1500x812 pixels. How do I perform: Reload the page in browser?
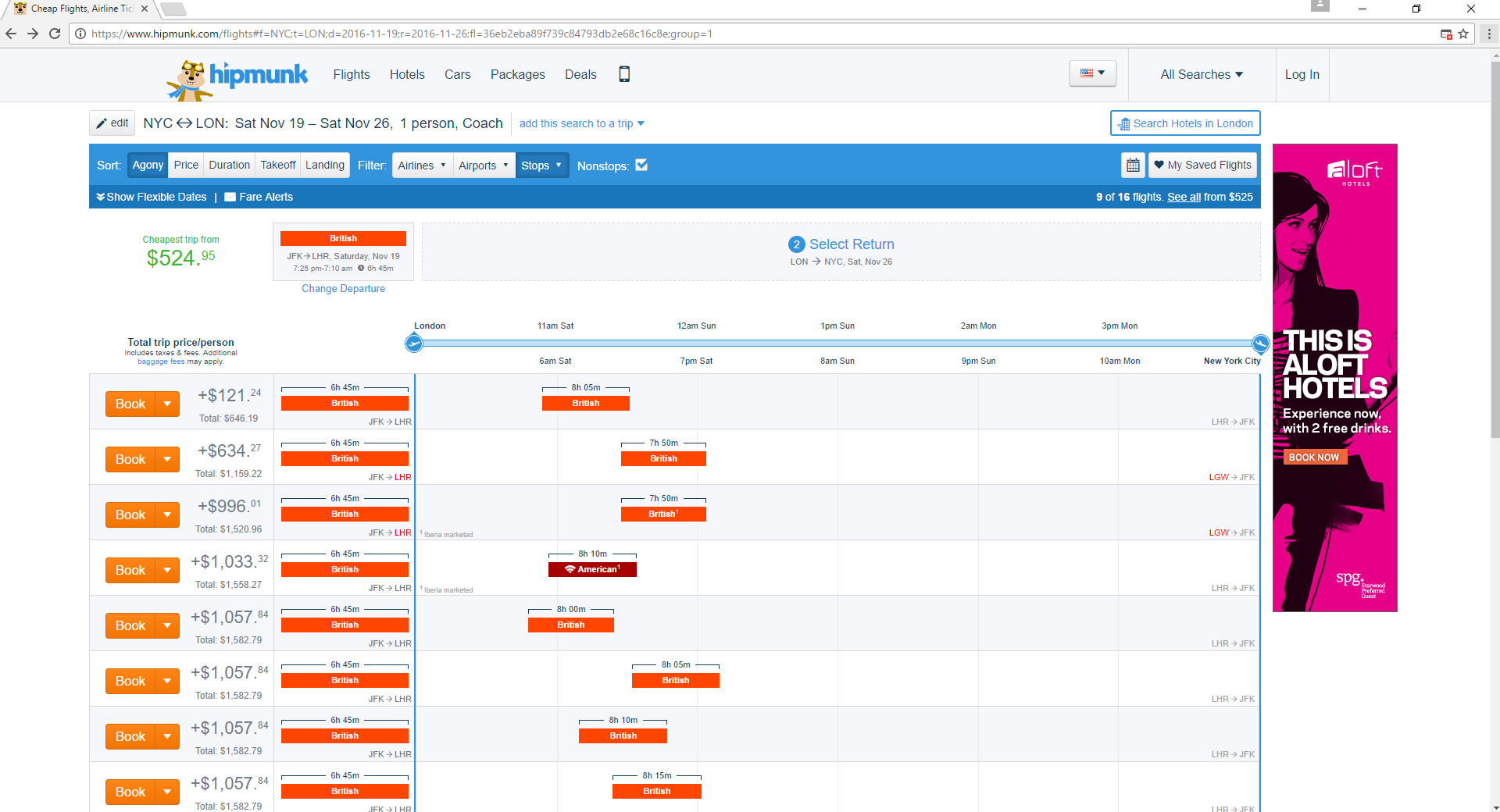point(55,34)
